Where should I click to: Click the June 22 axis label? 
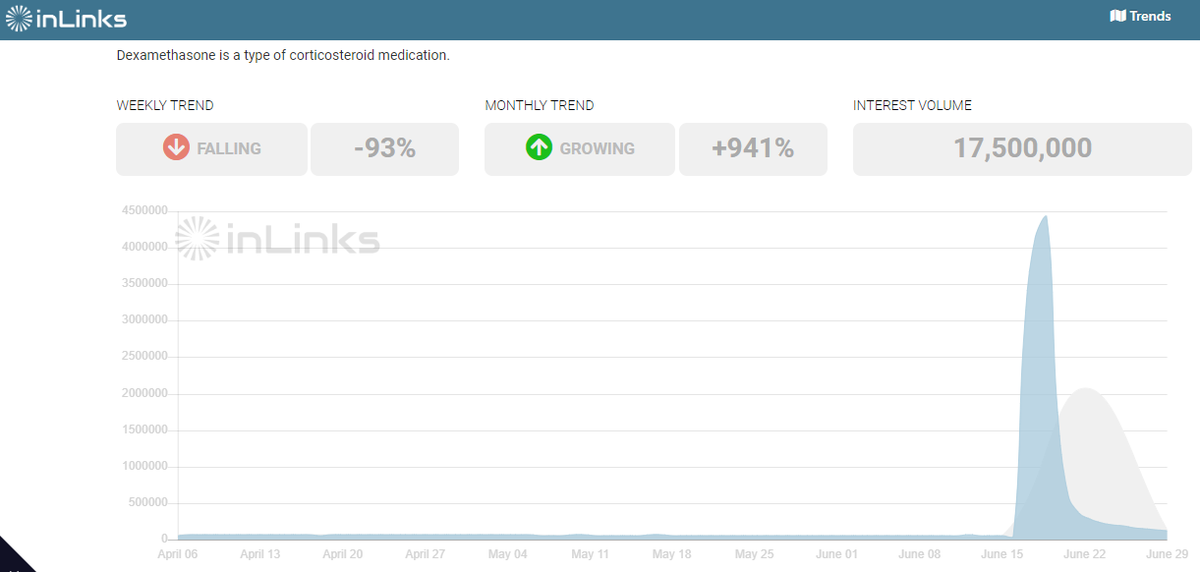(x=1084, y=553)
